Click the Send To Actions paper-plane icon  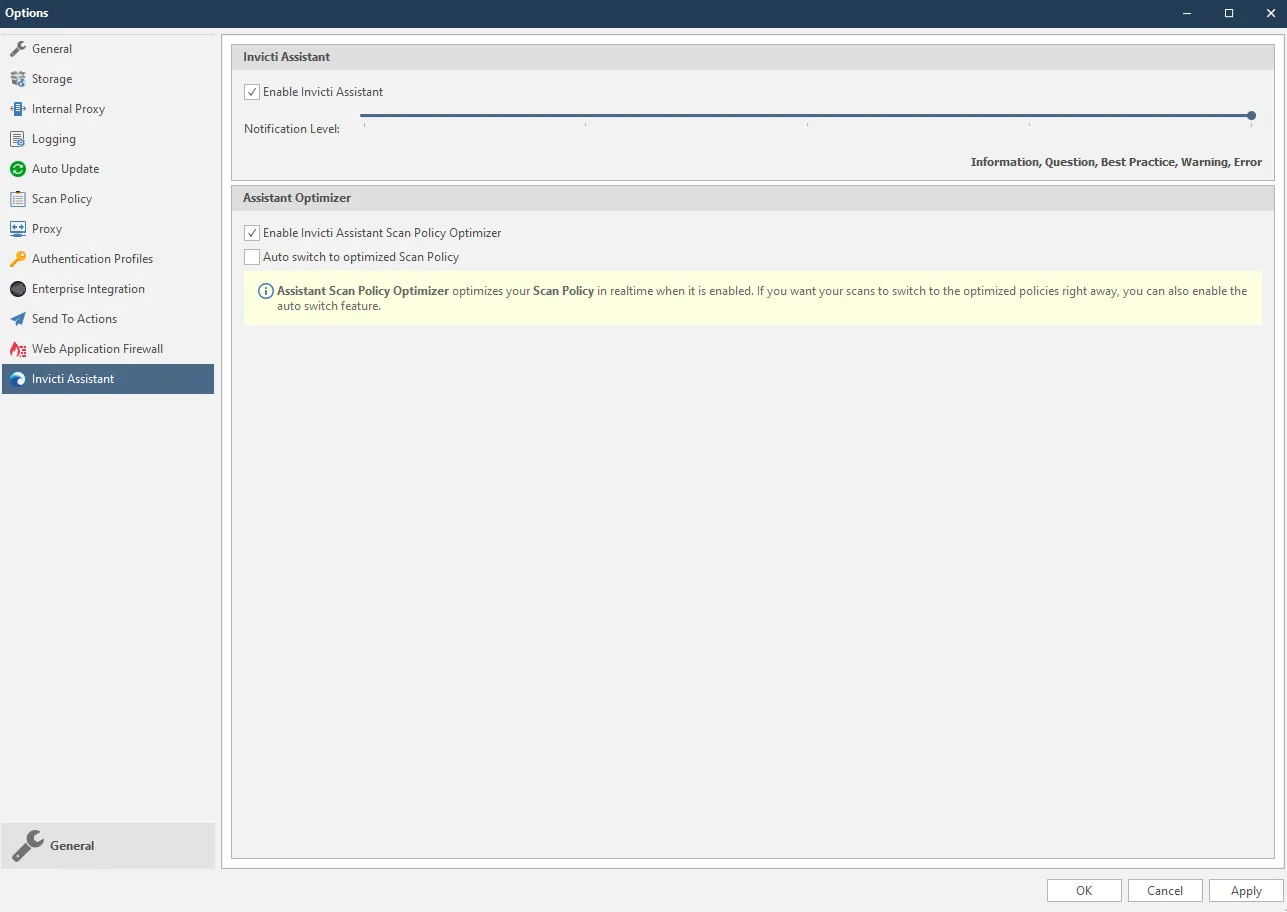pyautogui.click(x=17, y=319)
